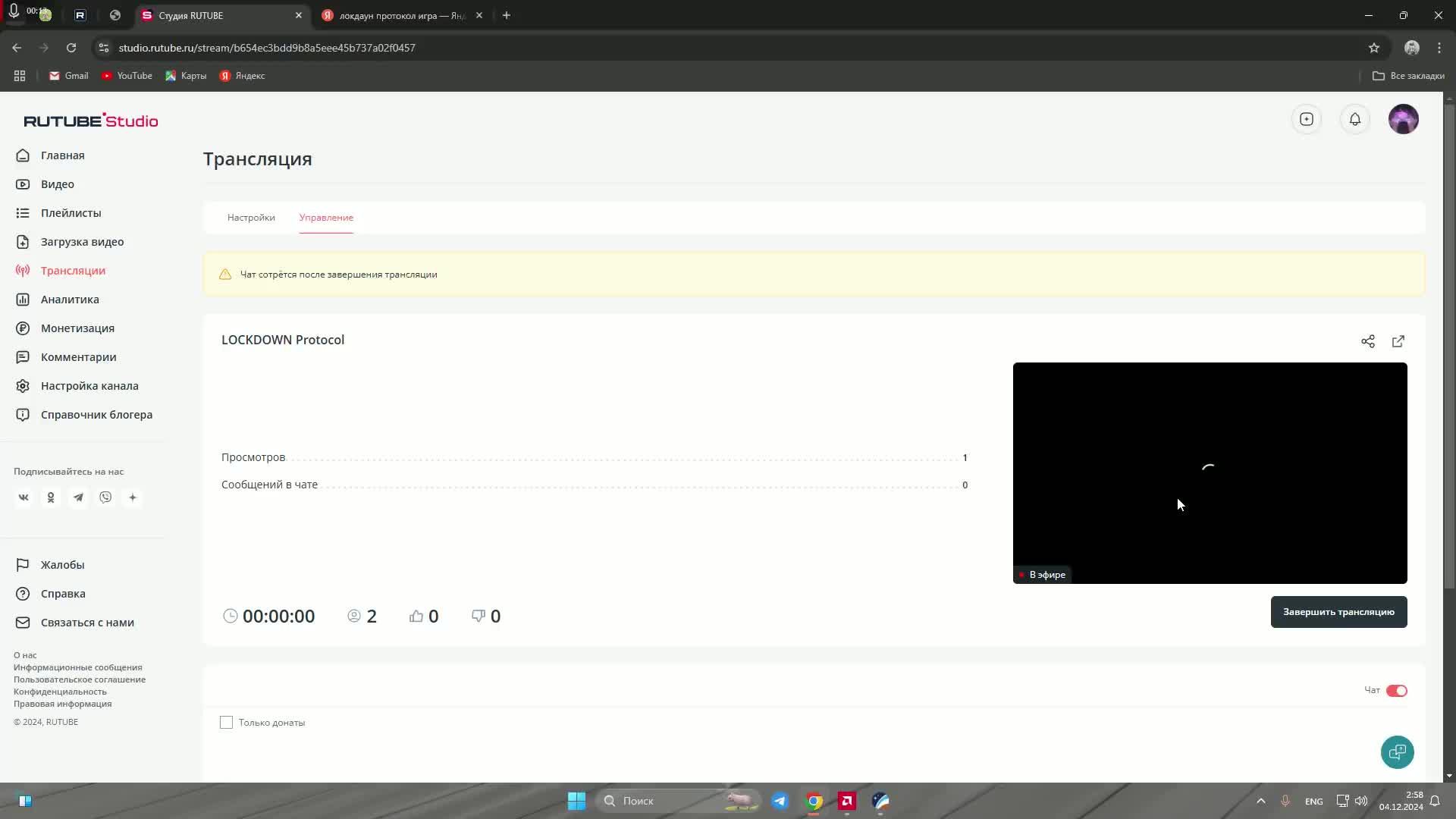Select the Управление tab

point(326,217)
